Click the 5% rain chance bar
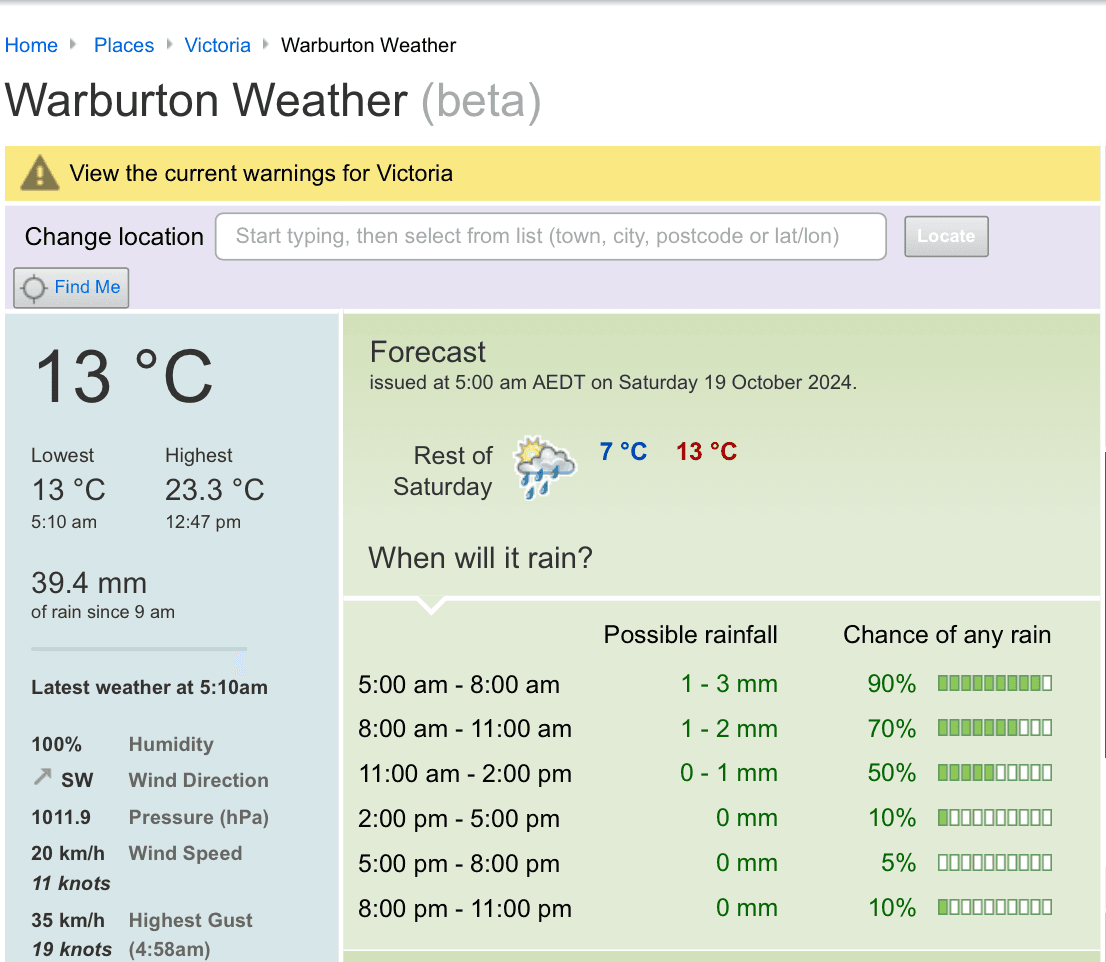Viewport: 1106px width, 962px height. 994,863
